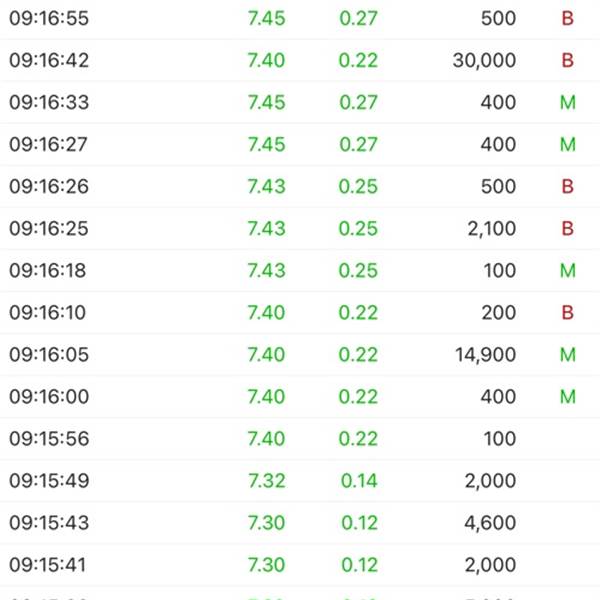The width and height of the screenshot is (600, 600).
Task: Select the 09:15:43 row with 4,600 volume
Action: click(300, 523)
